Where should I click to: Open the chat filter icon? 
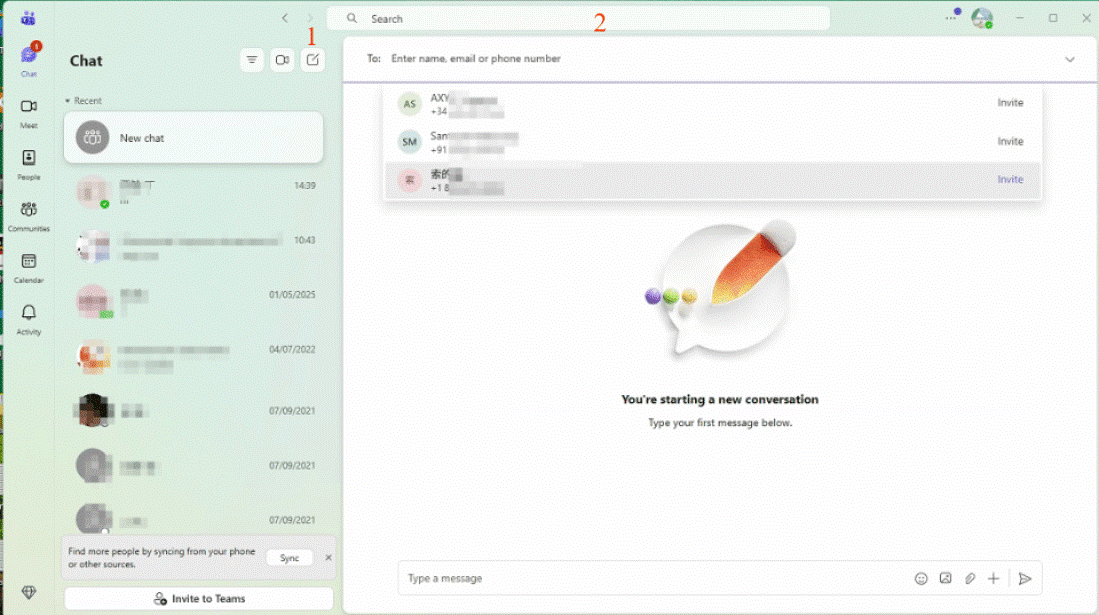tap(252, 60)
